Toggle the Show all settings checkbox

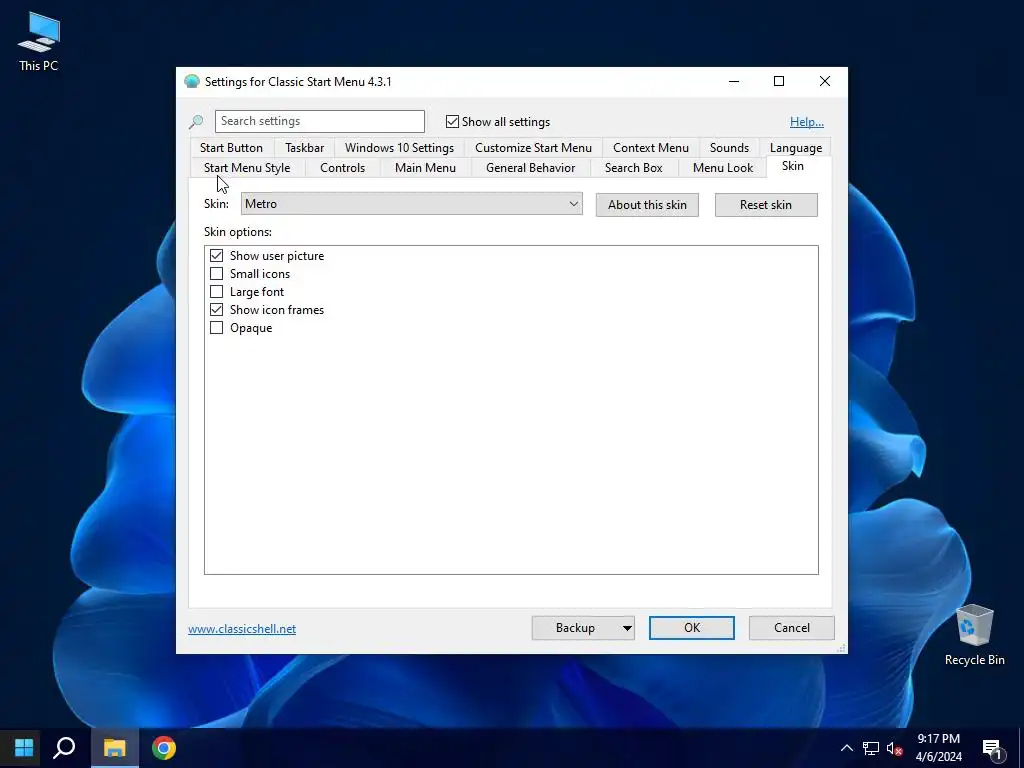pos(452,121)
